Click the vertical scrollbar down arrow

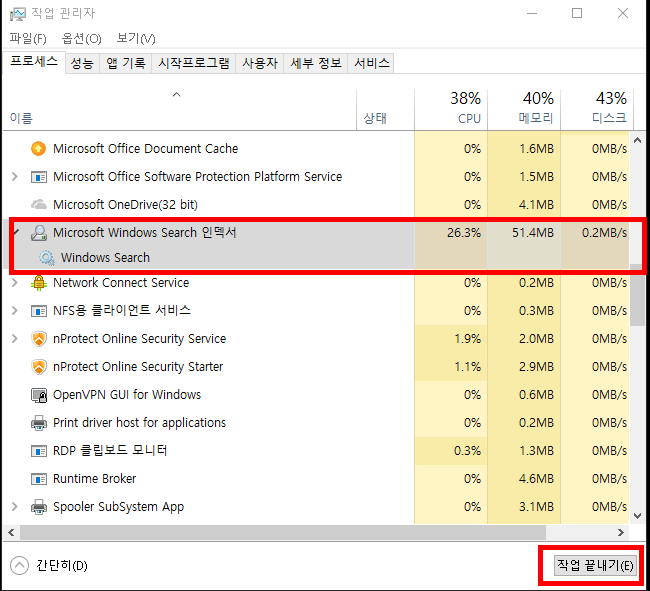click(x=638, y=516)
